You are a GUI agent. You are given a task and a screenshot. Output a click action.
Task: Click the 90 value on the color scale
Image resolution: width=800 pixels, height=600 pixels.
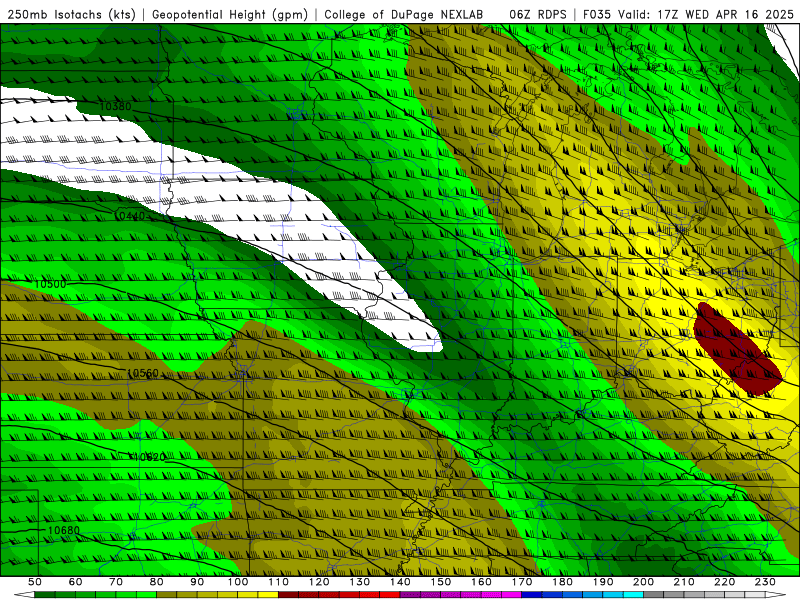coord(197,582)
